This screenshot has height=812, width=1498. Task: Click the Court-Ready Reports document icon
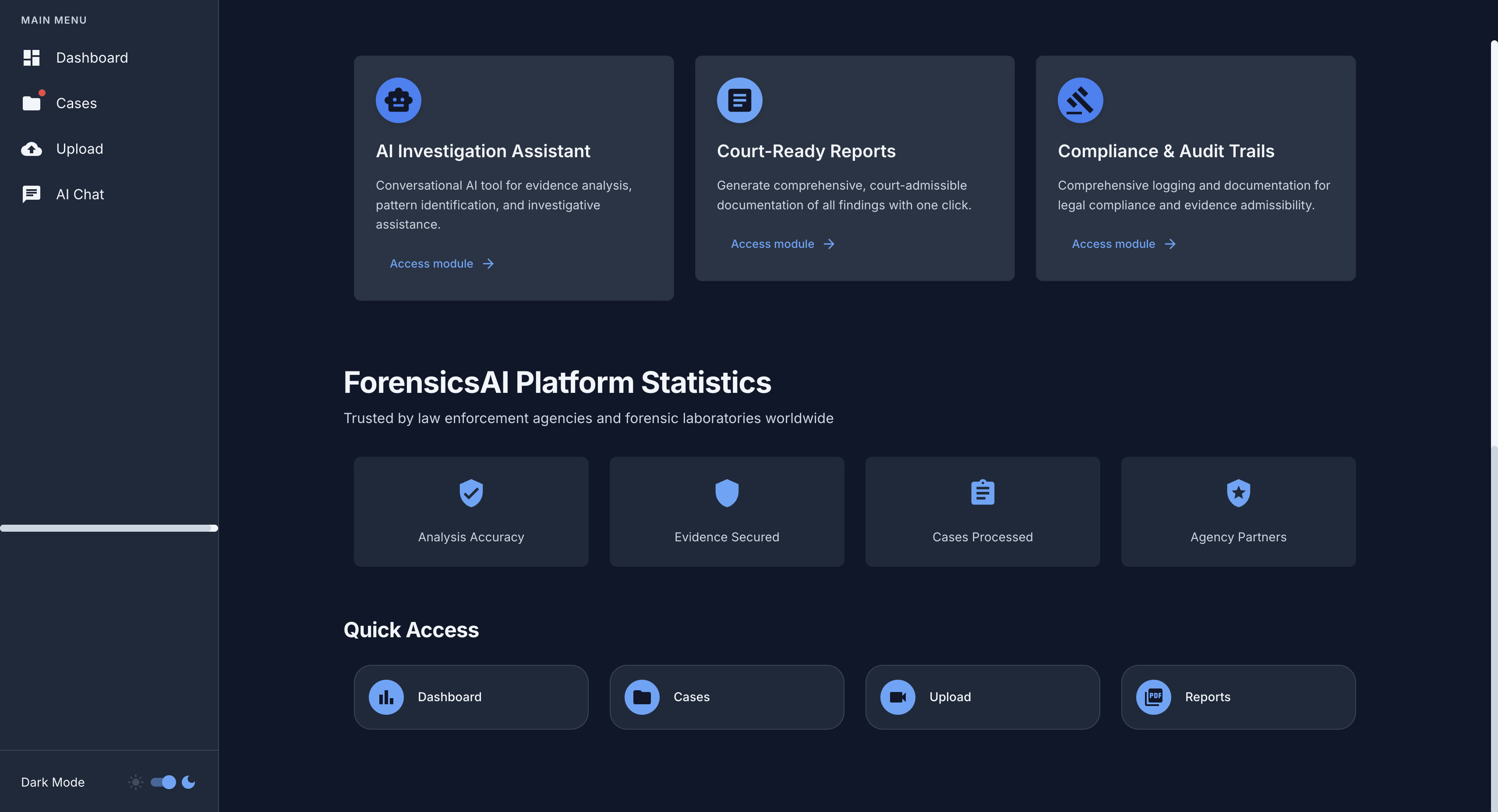click(x=739, y=100)
